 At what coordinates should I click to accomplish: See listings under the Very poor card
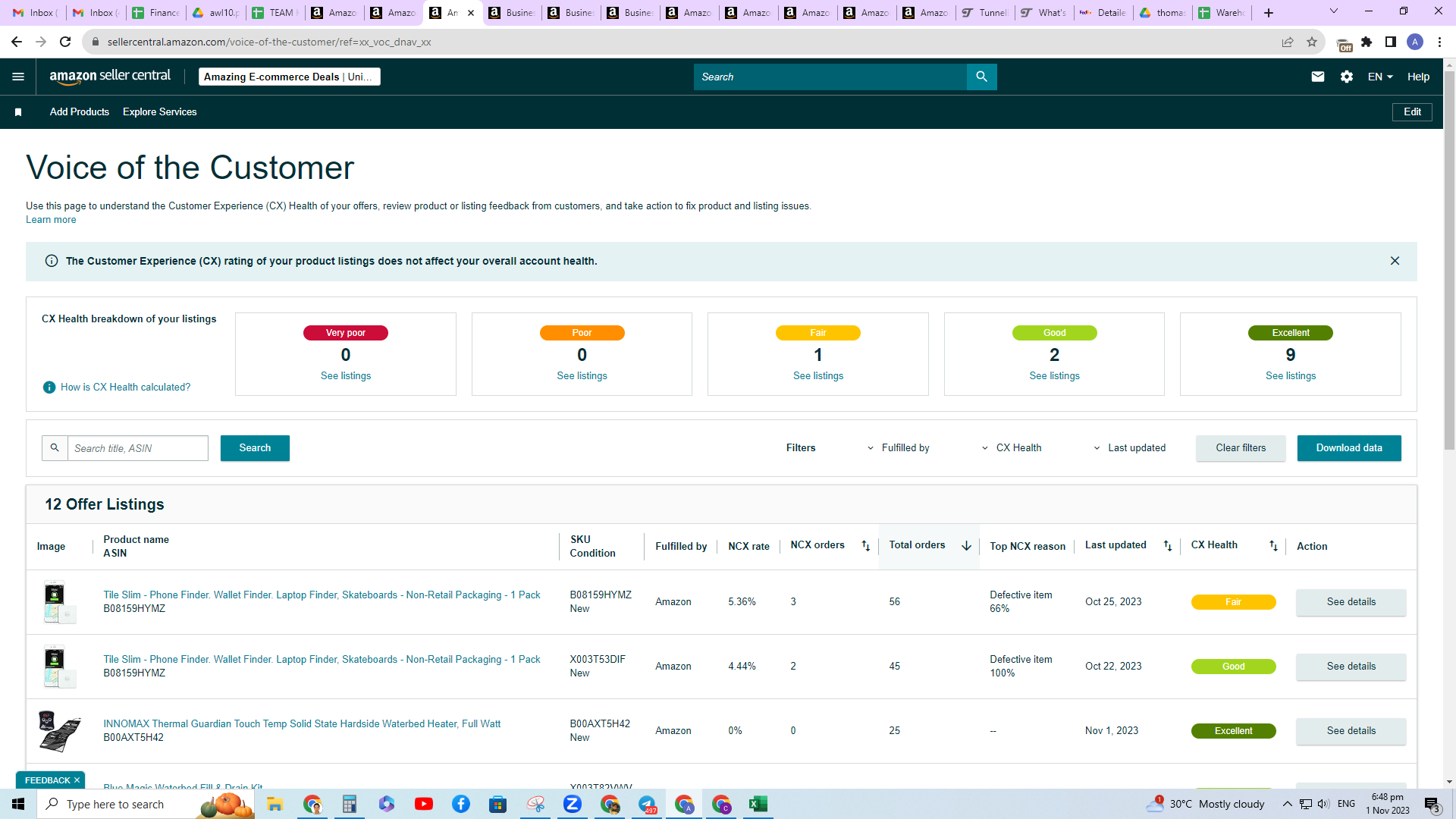click(346, 376)
